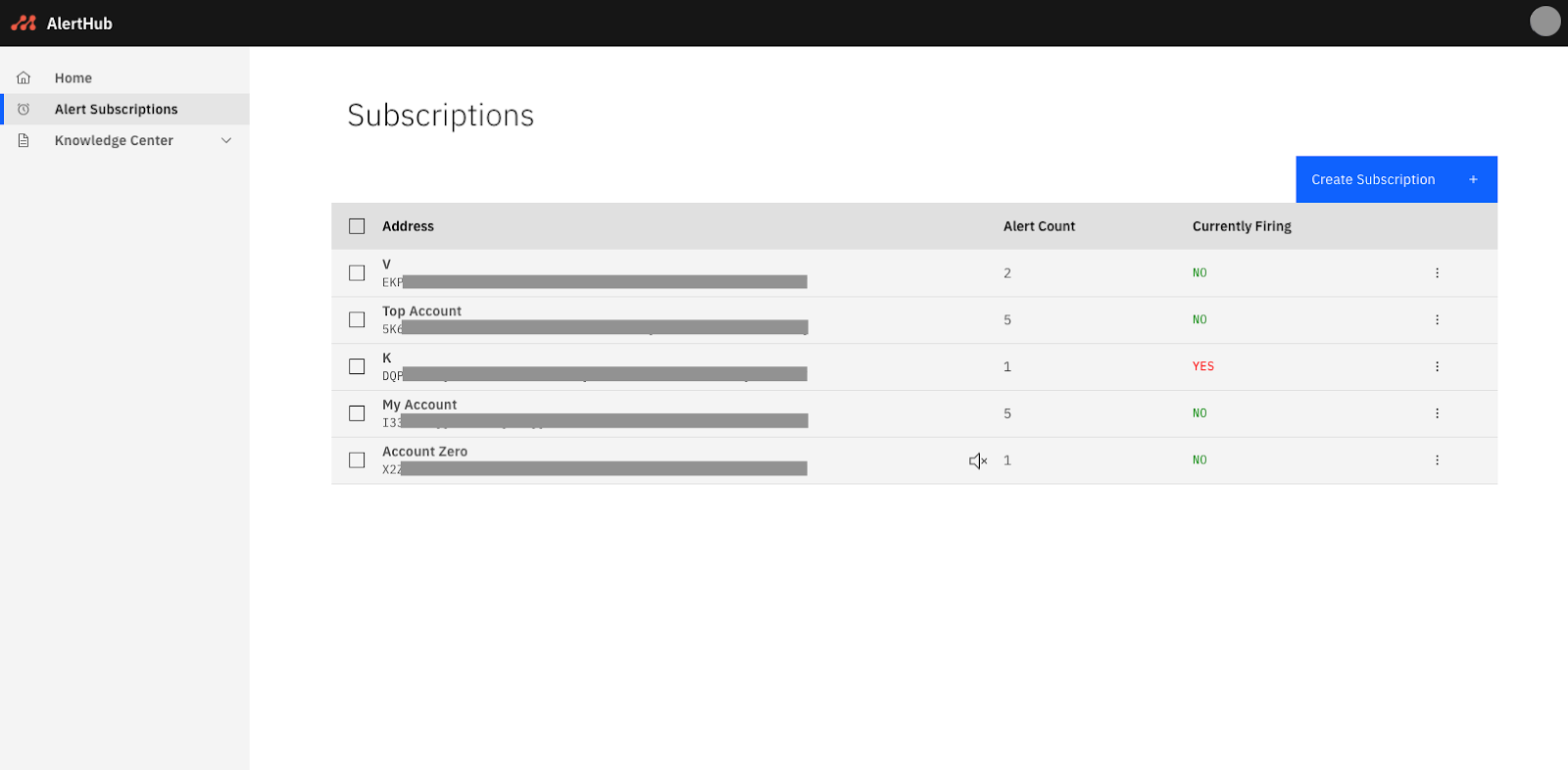Unmute alerts for Account Zero

pos(977,460)
